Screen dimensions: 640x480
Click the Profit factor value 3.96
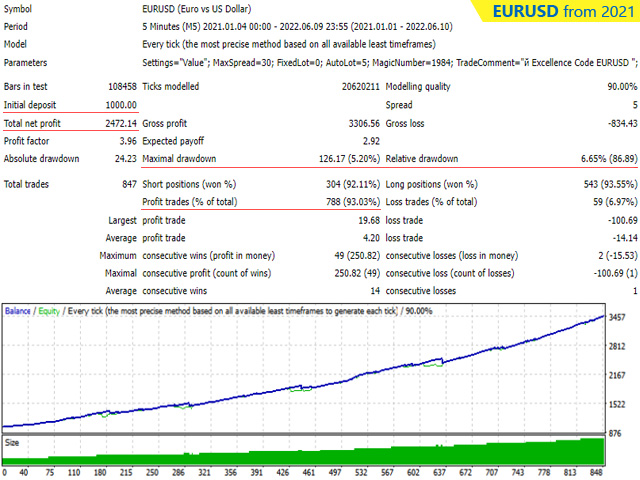pos(128,141)
